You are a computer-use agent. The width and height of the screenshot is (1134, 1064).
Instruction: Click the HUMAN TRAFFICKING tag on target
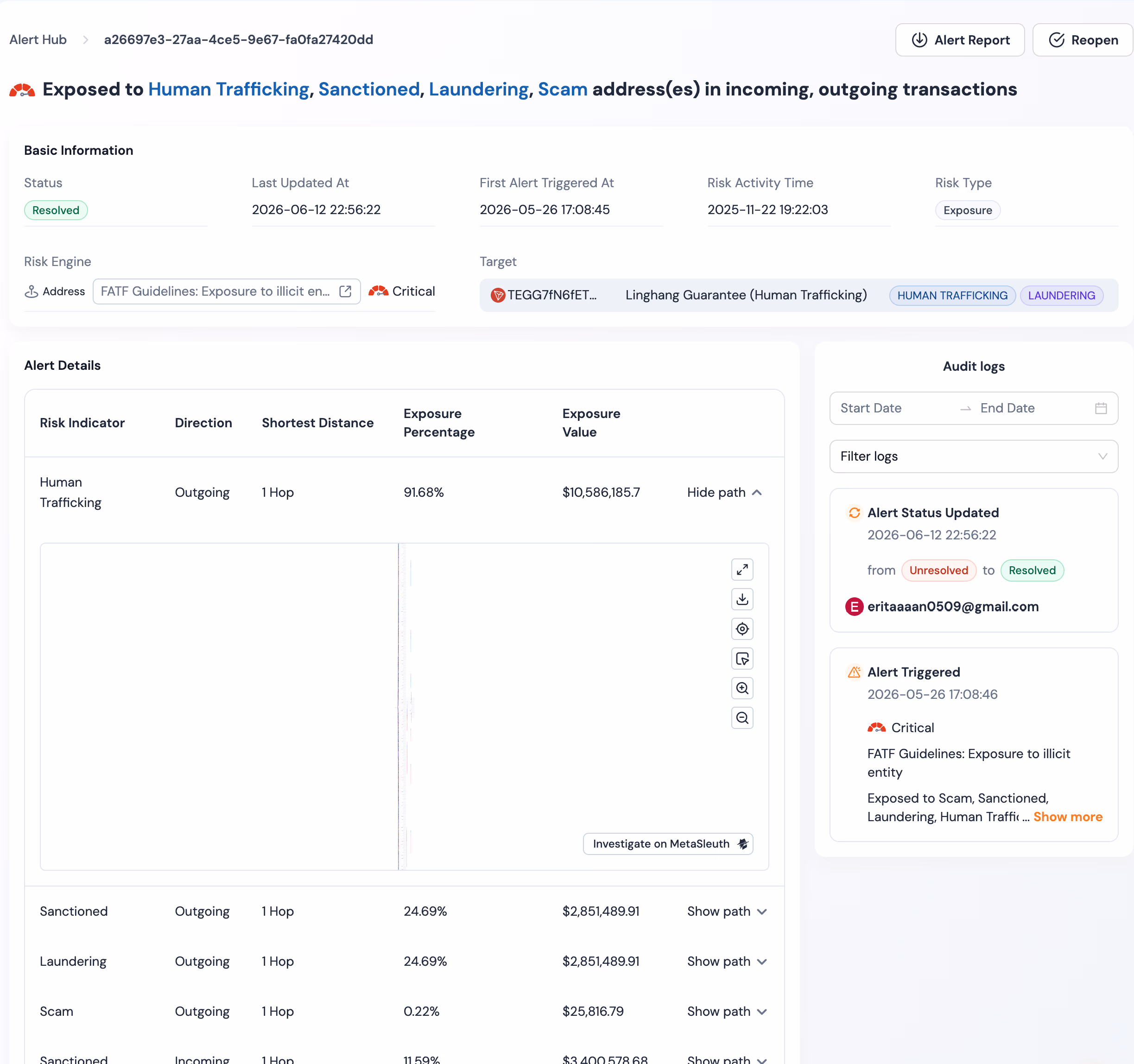click(x=952, y=296)
